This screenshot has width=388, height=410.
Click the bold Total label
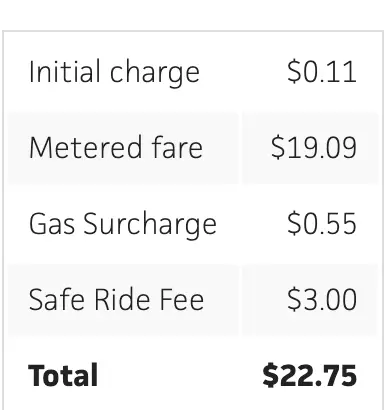pyautogui.click(x=63, y=375)
